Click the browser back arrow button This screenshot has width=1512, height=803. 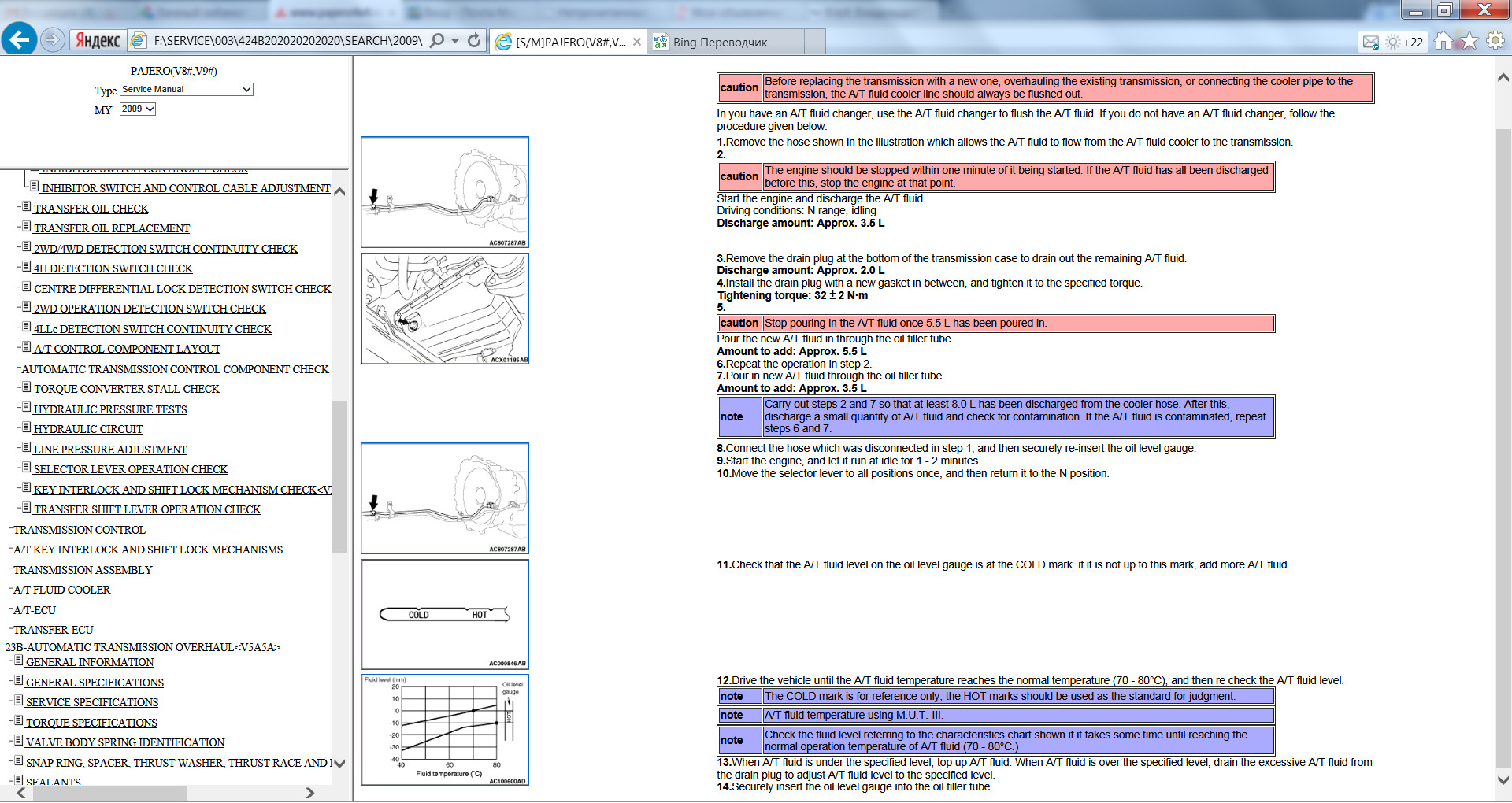20,39
